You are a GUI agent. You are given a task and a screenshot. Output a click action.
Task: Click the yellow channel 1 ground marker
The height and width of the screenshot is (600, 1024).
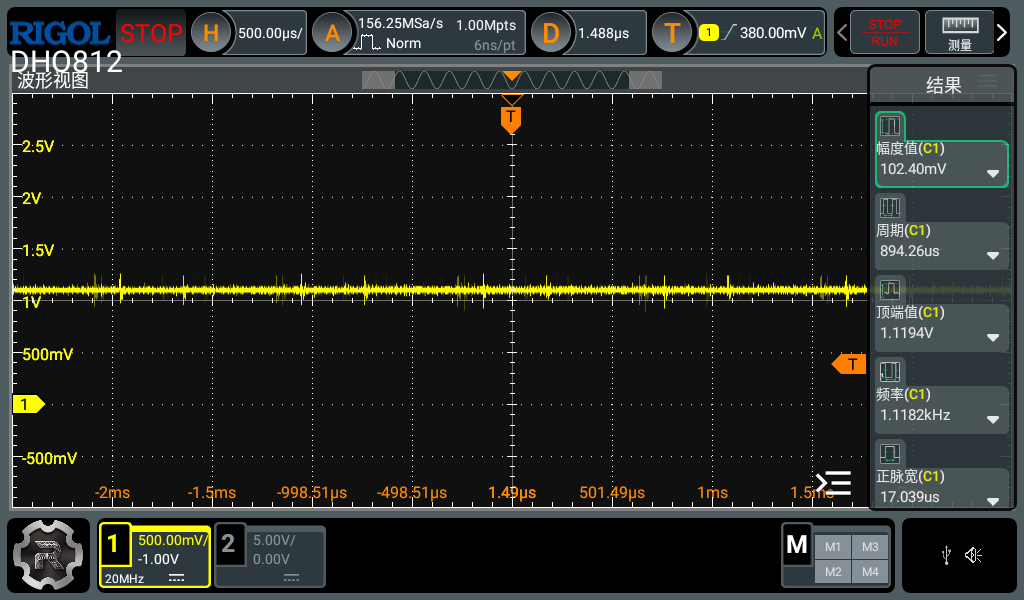click(x=28, y=404)
